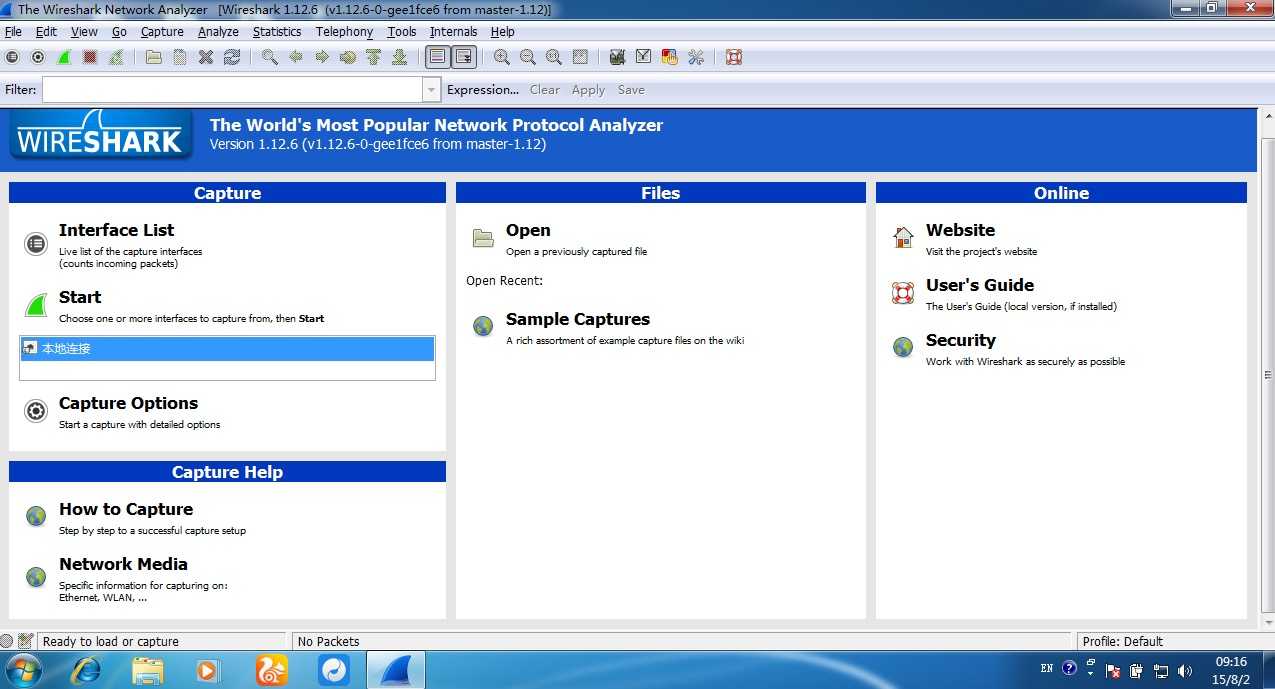Click the Expression... button

[483, 90]
